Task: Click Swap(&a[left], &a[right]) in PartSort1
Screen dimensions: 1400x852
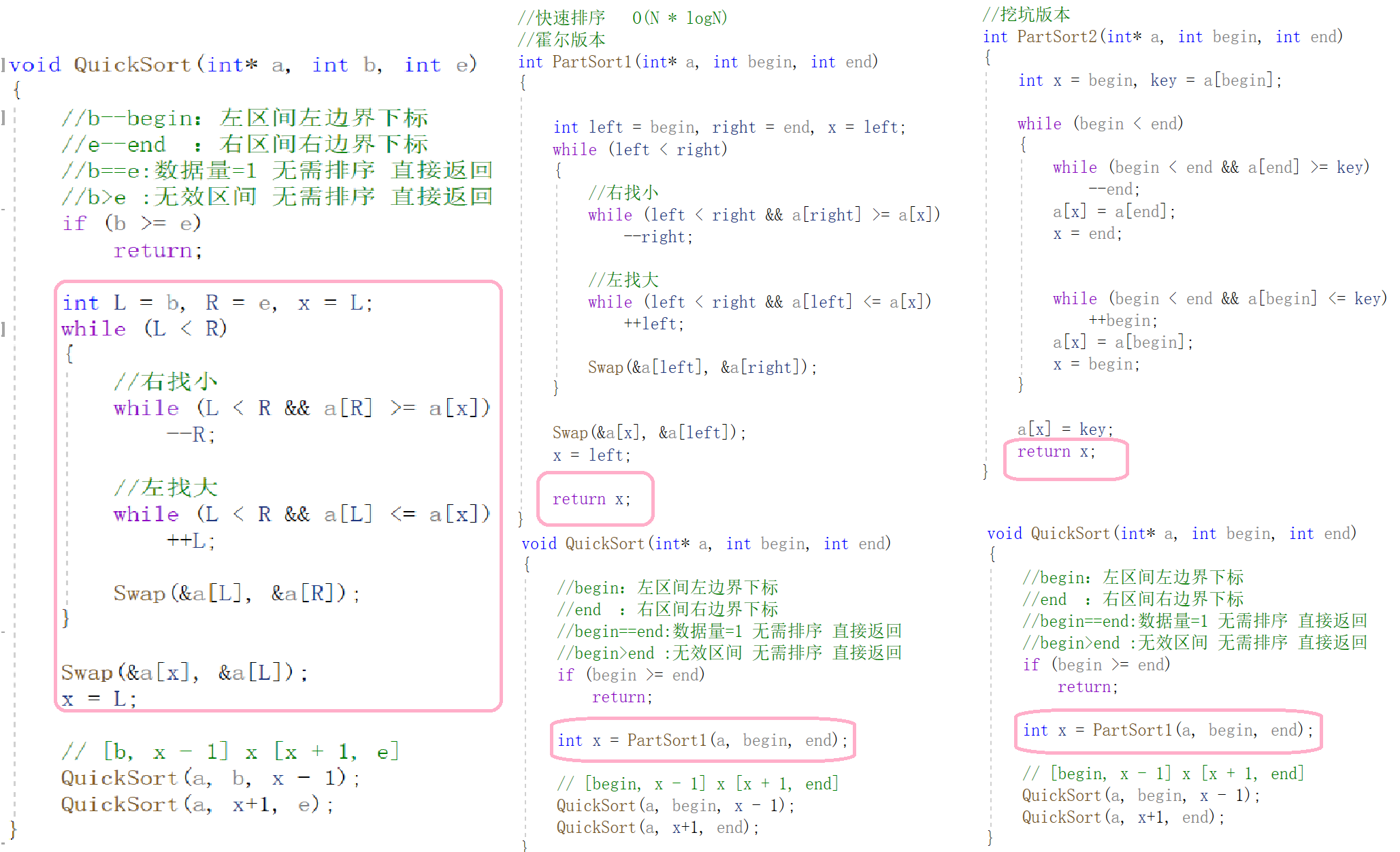Action: pos(702,367)
